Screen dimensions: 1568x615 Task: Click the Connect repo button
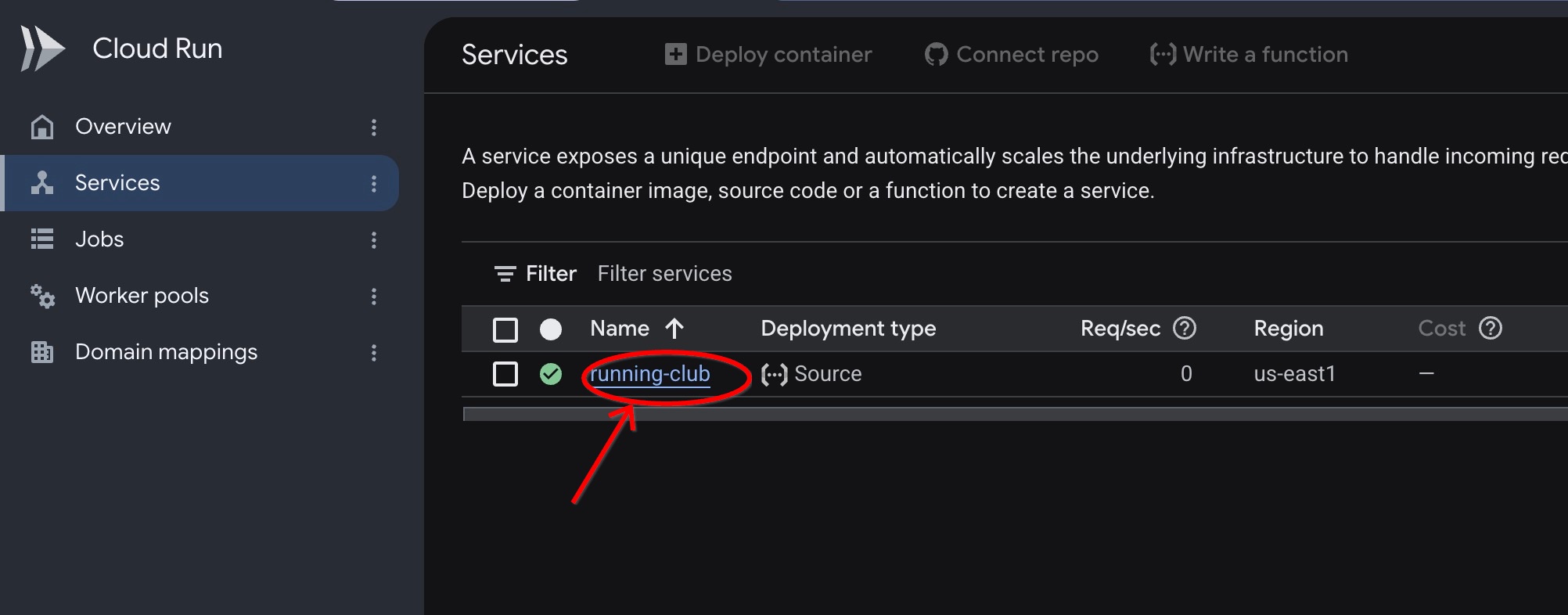pyautogui.click(x=1011, y=55)
